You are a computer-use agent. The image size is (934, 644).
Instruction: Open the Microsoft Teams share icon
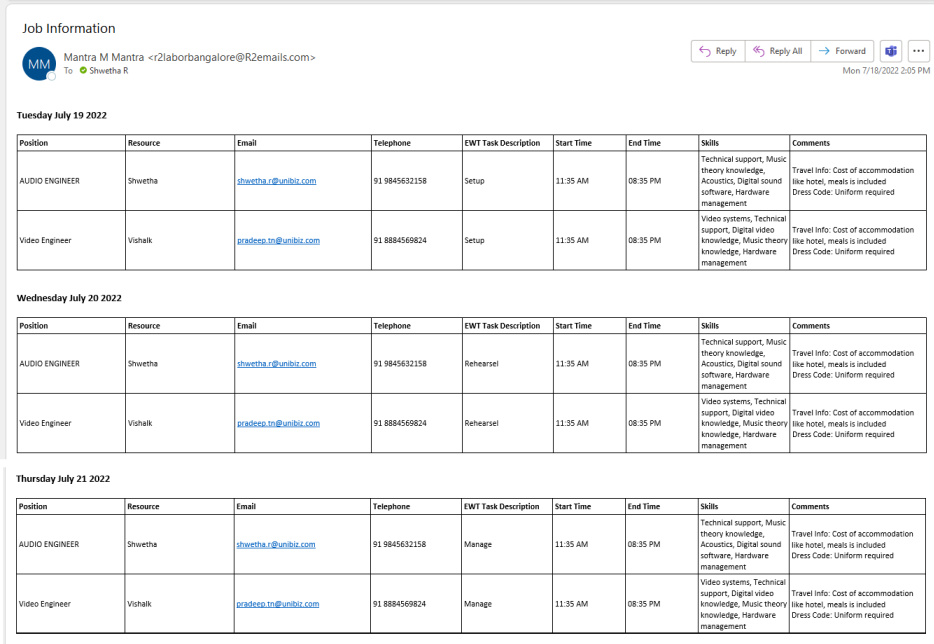[x=890, y=51]
